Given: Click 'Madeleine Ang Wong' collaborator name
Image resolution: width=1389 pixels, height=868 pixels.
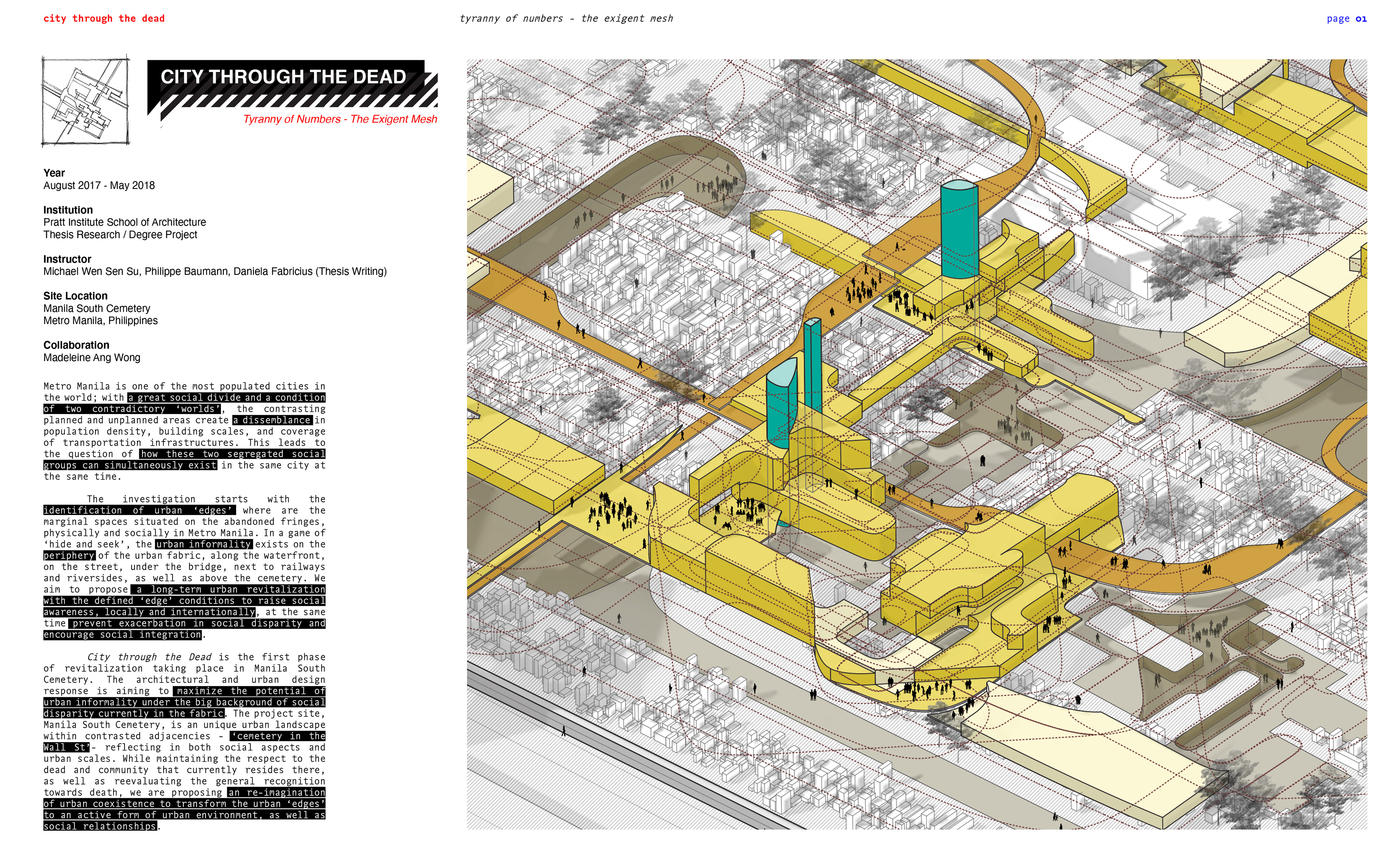Looking at the screenshot, I should (92, 358).
